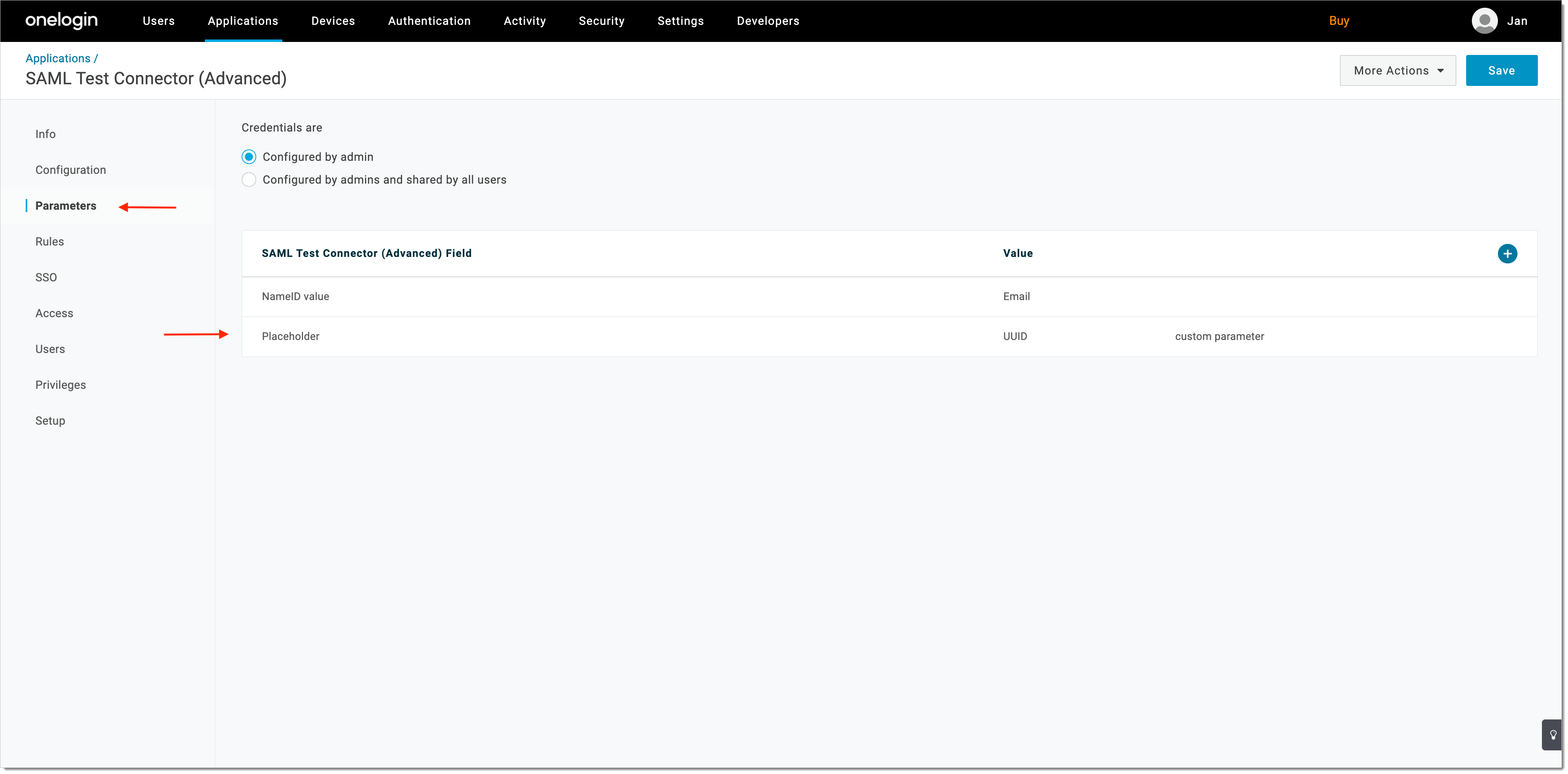
Task: Switch to the Rules tab
Action: pyautogui.click(x=49, y=241)
